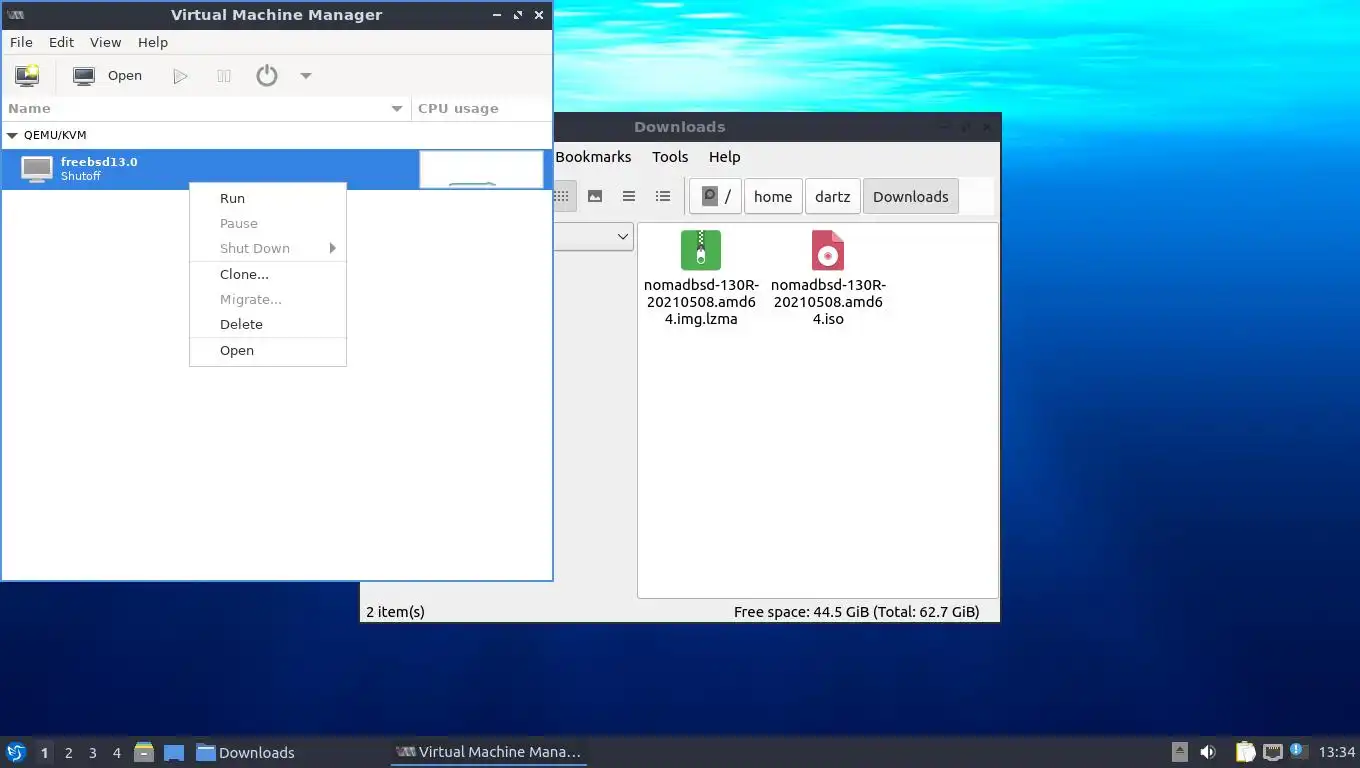1360x768 pixels.
Task: Select the nomadbsd .iso disc image file
Action: 828,278
